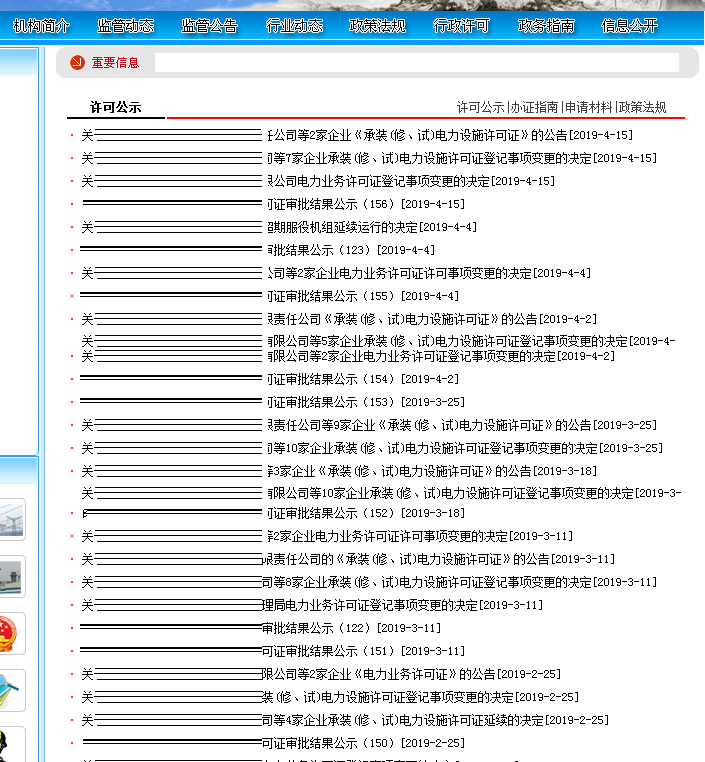Open 政策法规 in the top navigation bar
This screenshot has width=705, height=762.
378,26
